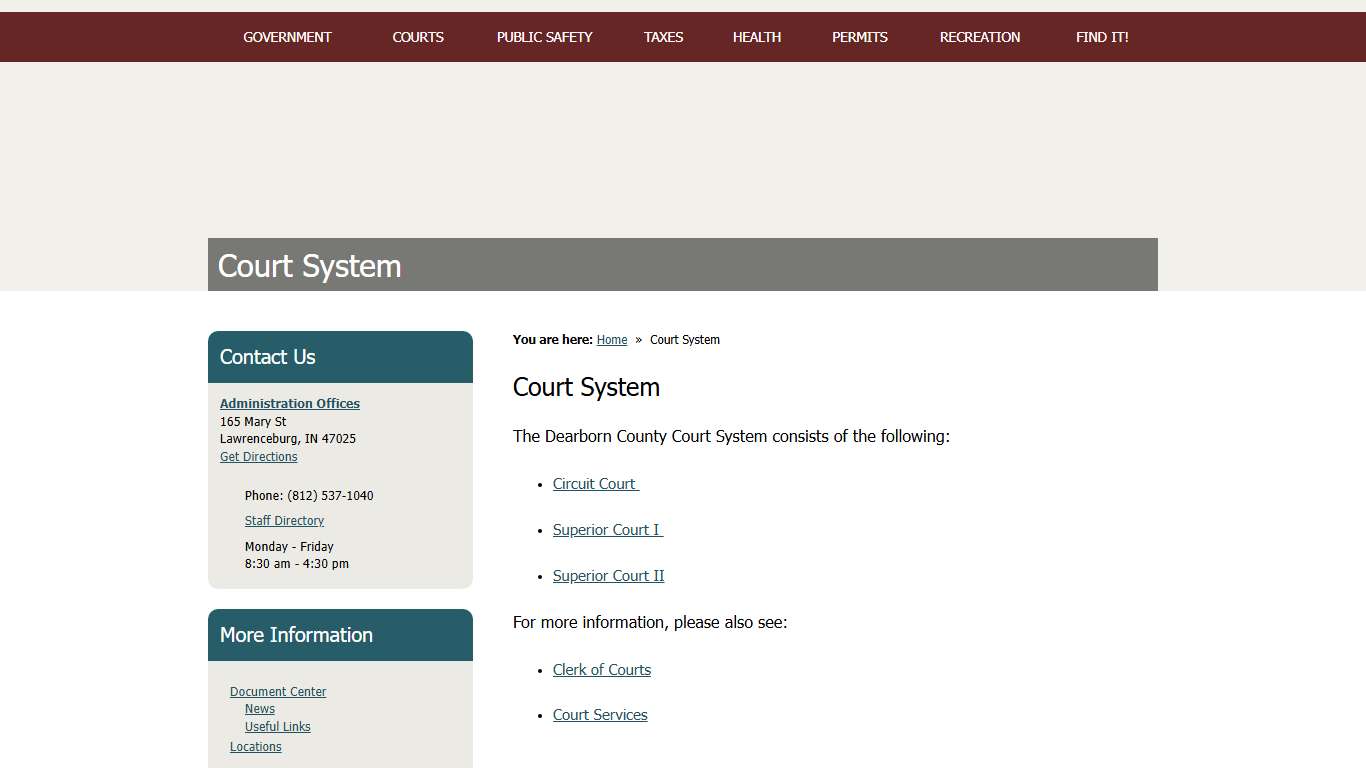1366x768 pixels.
Task: Open the Court Services link
Action: (x=600, y=714)
